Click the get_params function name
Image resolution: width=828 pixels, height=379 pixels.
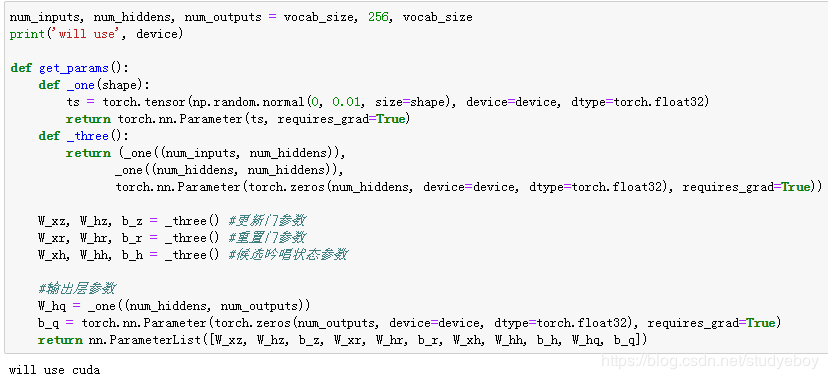click(73, 68)
